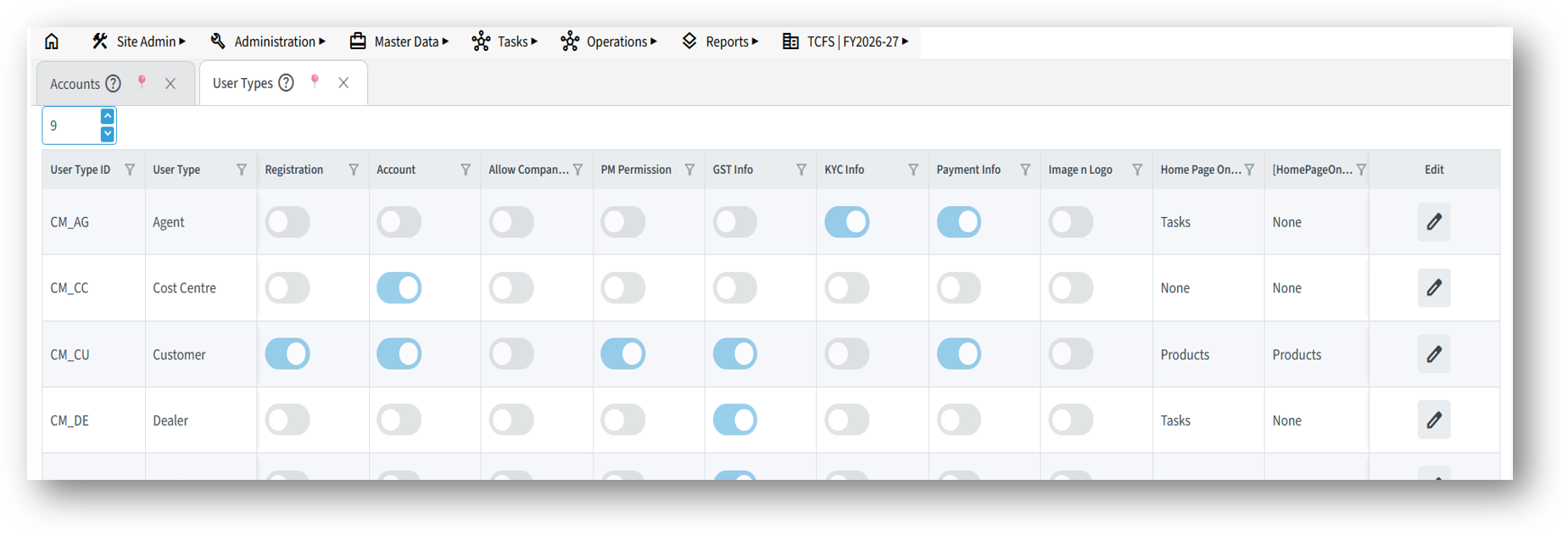Image resolution: width=1568 pixels, height=535 pixels.
Task: Expand the Master Data menu
Action: (x=399, y=42)
